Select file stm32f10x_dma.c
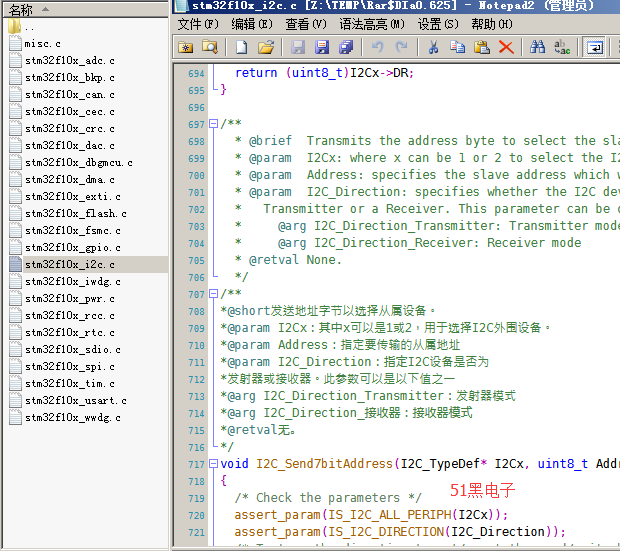 coord(70,180)
